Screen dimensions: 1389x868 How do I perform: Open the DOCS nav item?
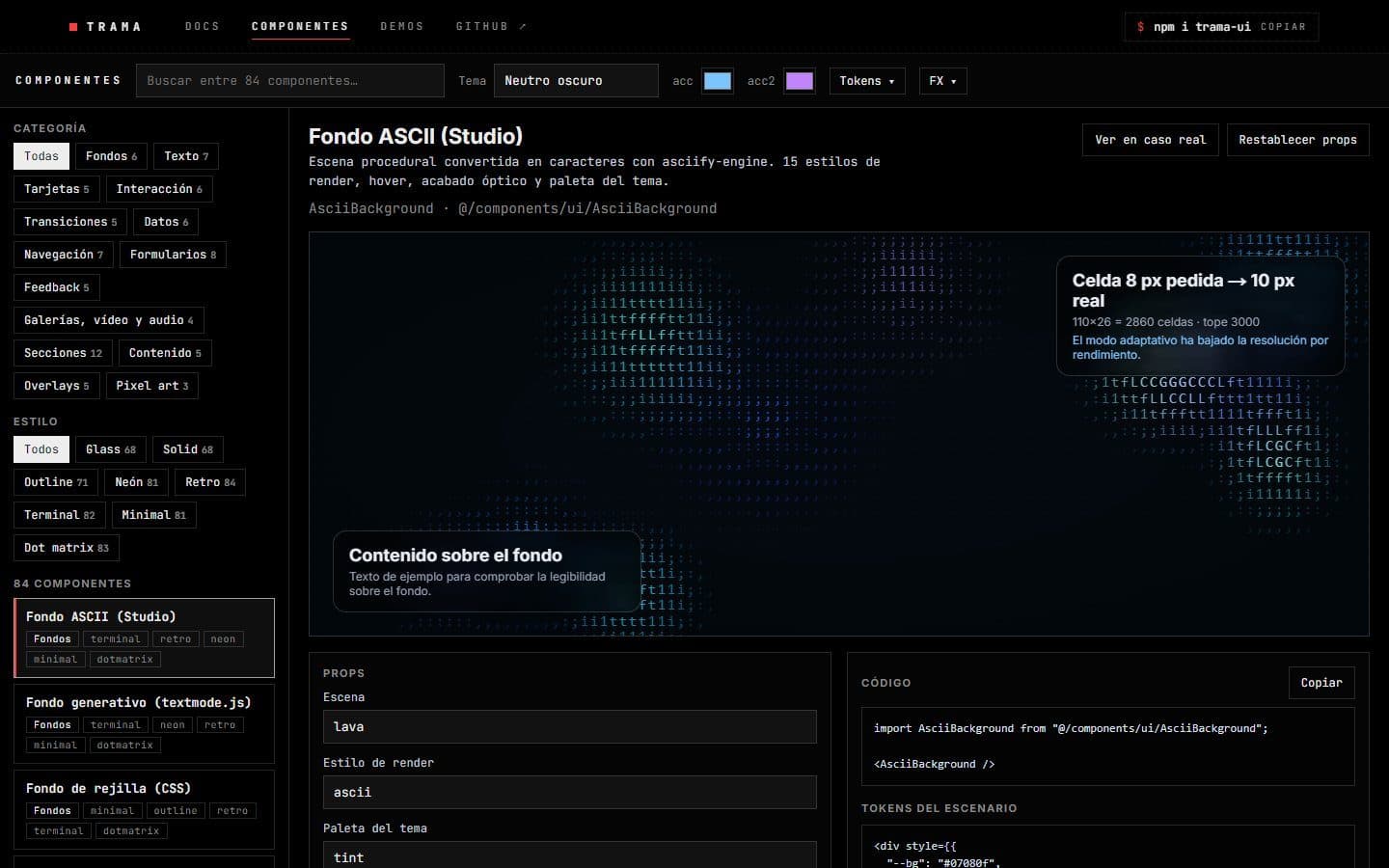coord(203,27)
